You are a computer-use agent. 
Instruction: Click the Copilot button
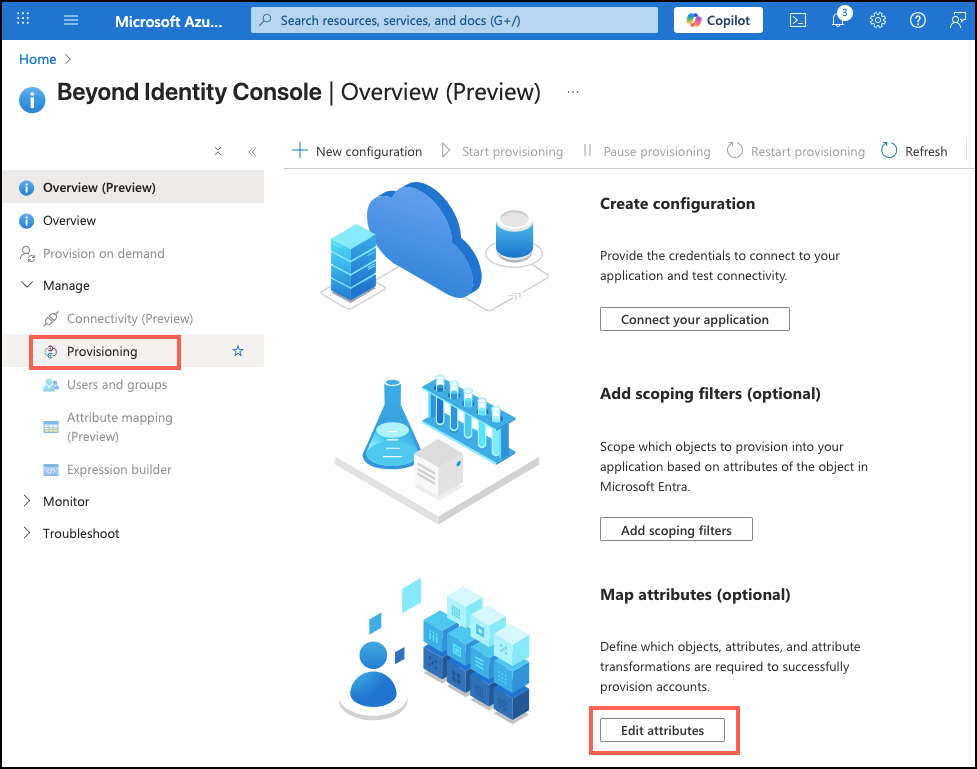point(718,20)
